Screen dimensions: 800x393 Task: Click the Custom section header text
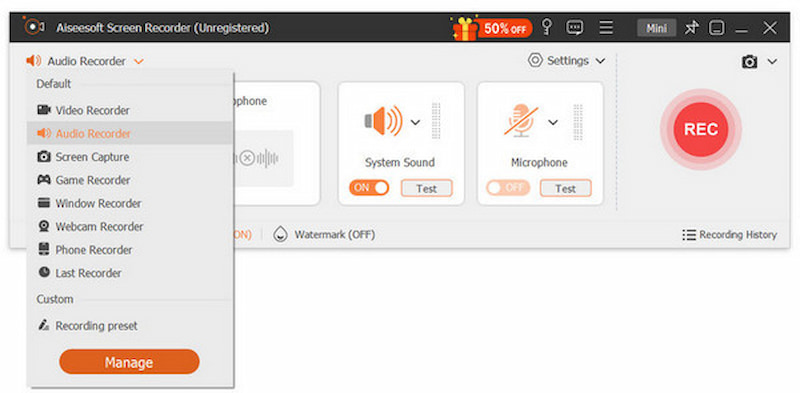coord(55,299)
